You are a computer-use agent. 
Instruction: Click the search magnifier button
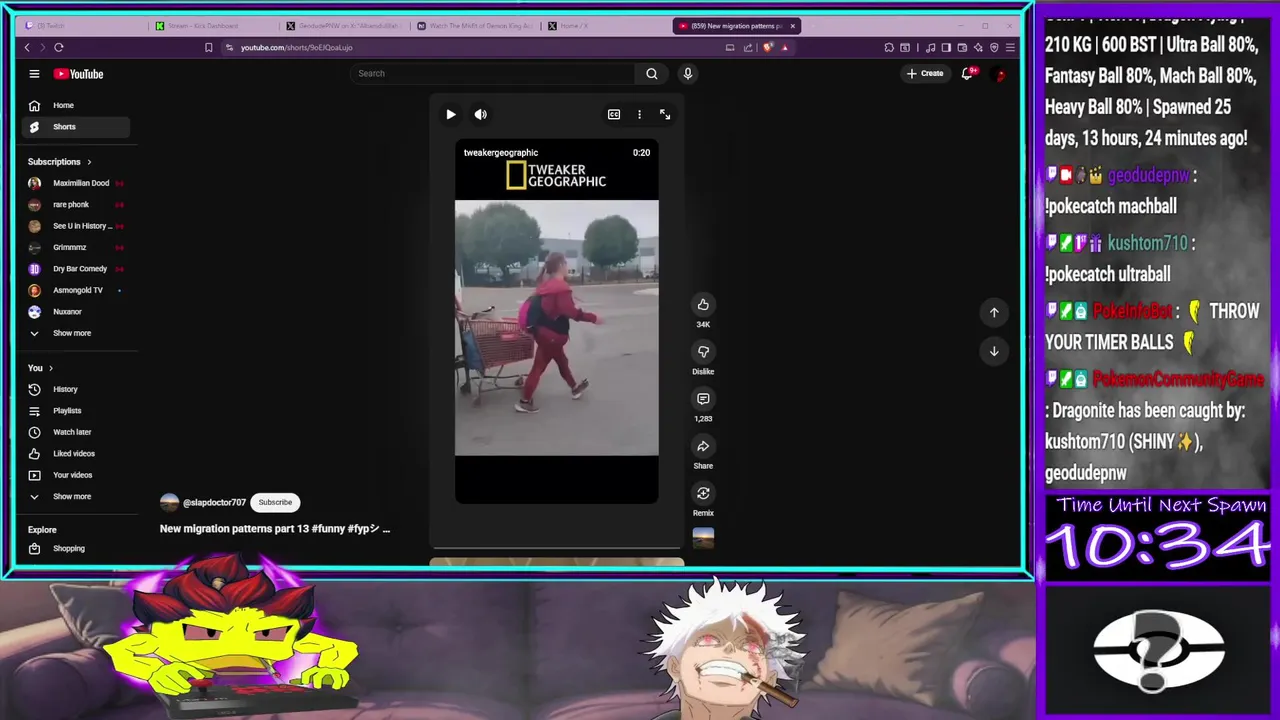coord(651,73)
